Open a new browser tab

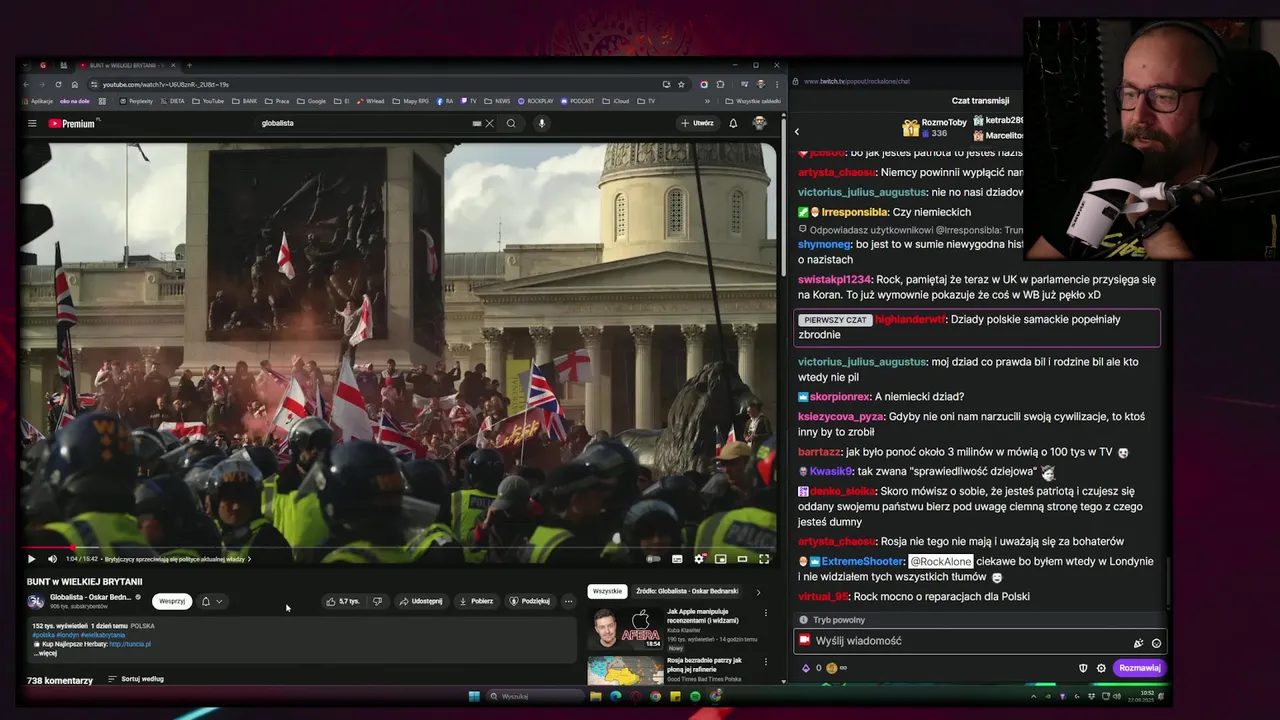189,65
